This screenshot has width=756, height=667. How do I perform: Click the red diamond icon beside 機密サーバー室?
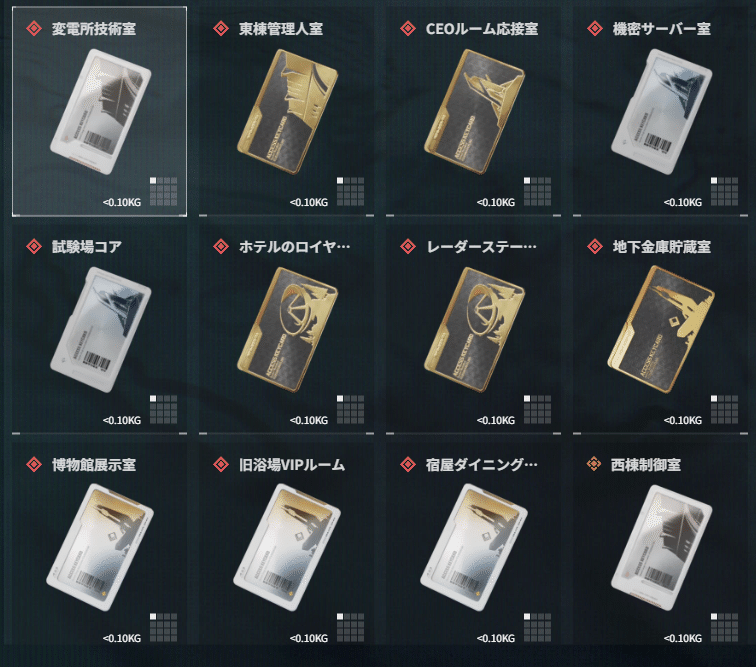[x=595, y=28]
